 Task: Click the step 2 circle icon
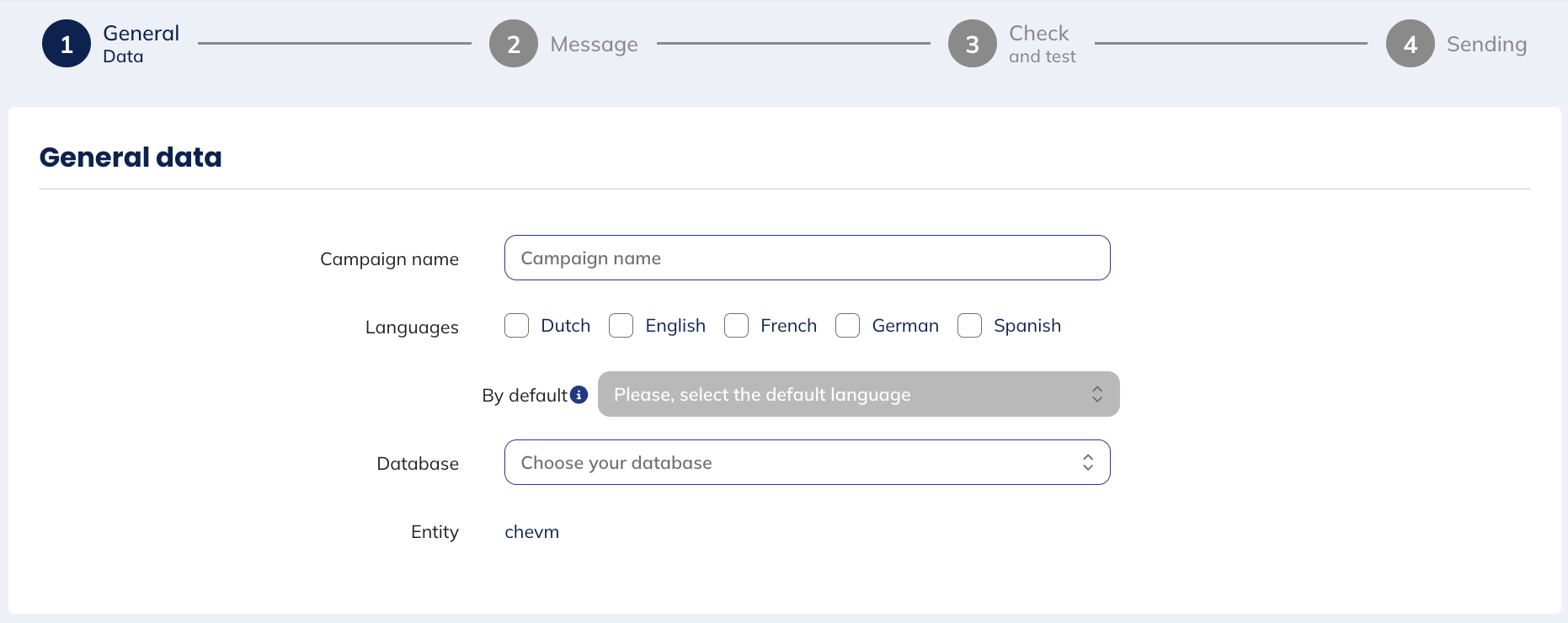[514, 44]
